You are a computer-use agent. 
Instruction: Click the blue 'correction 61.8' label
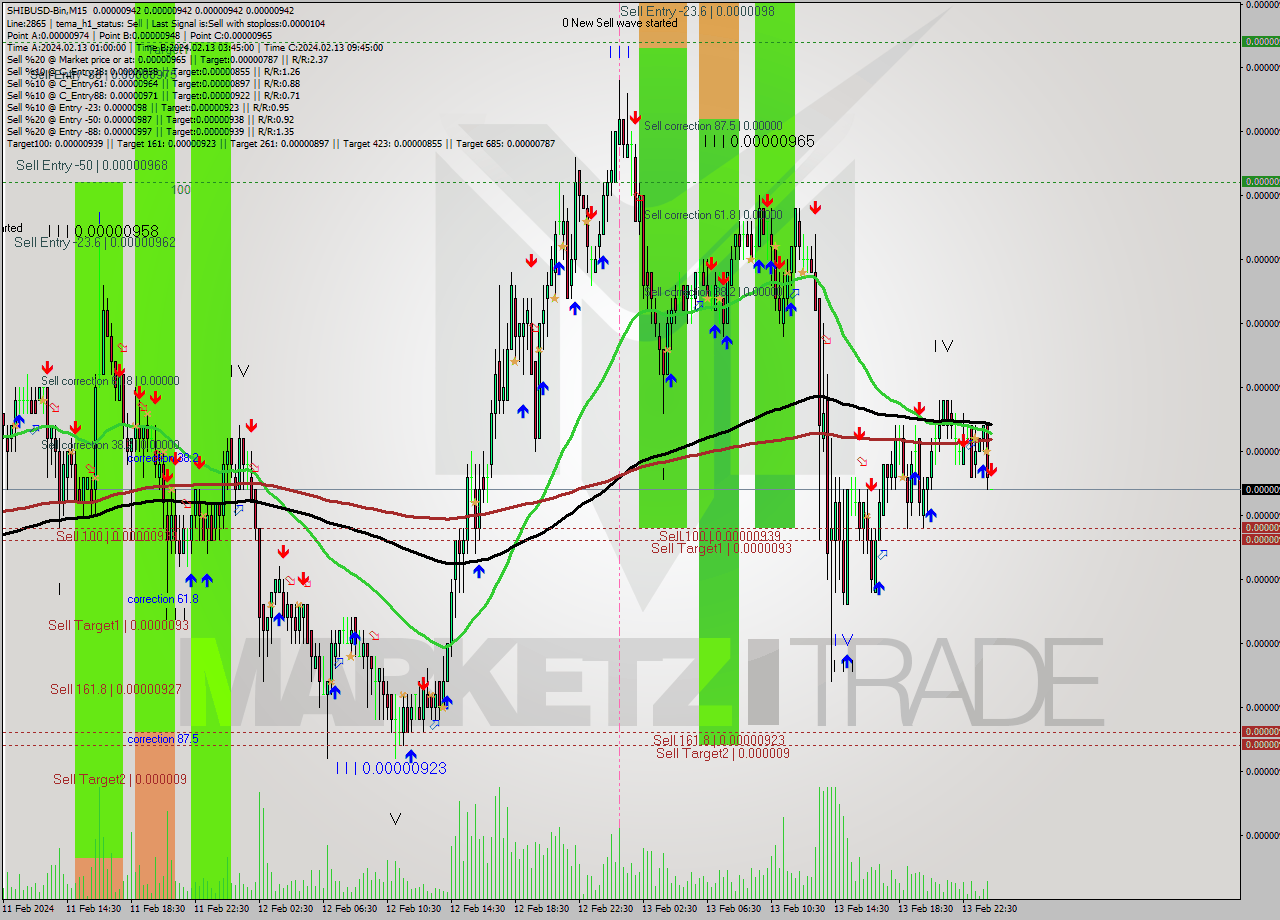(162, 599)
